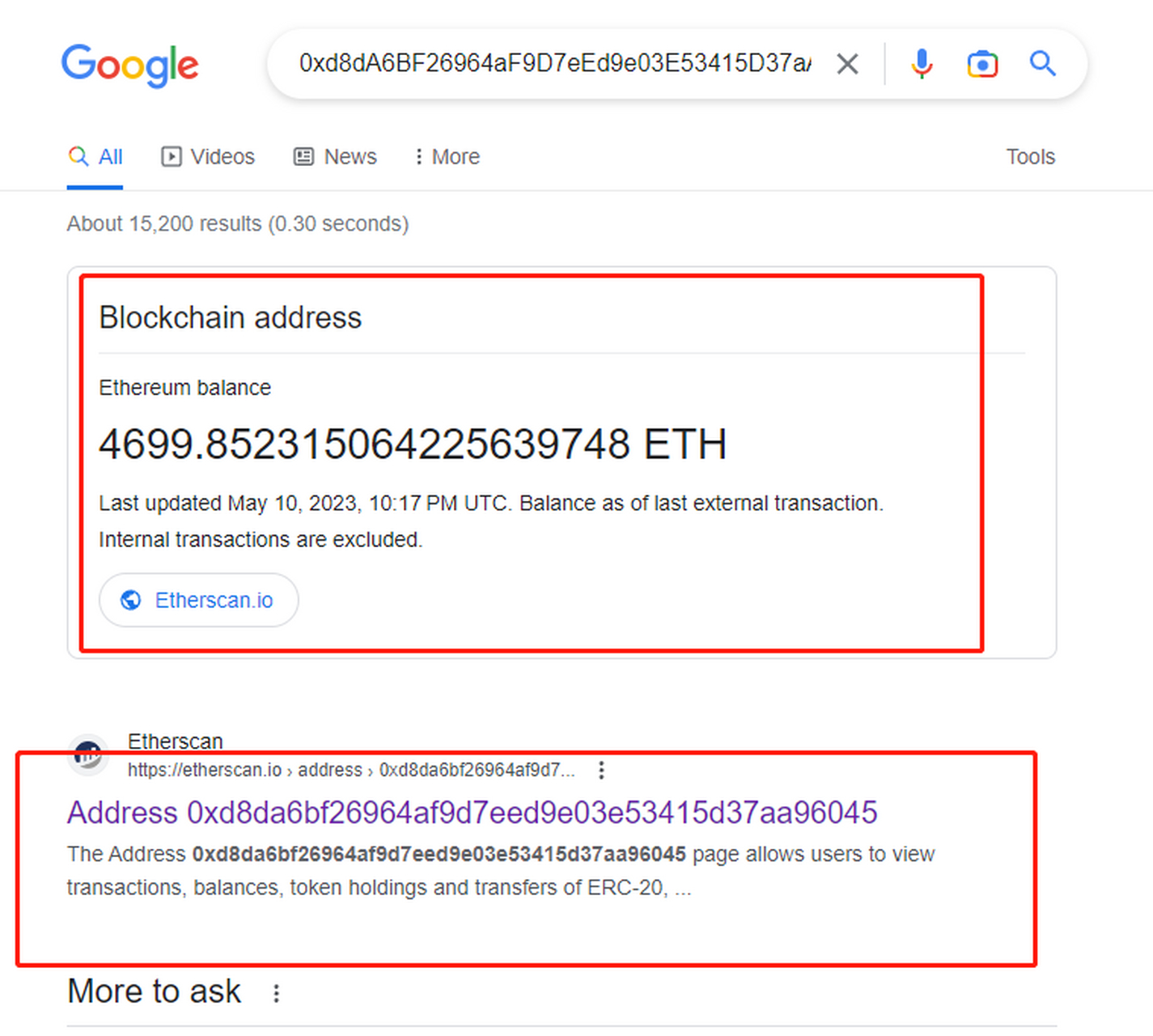Switch to the News tab
Screen dimensions: 1153x1036
pos(335,157)
